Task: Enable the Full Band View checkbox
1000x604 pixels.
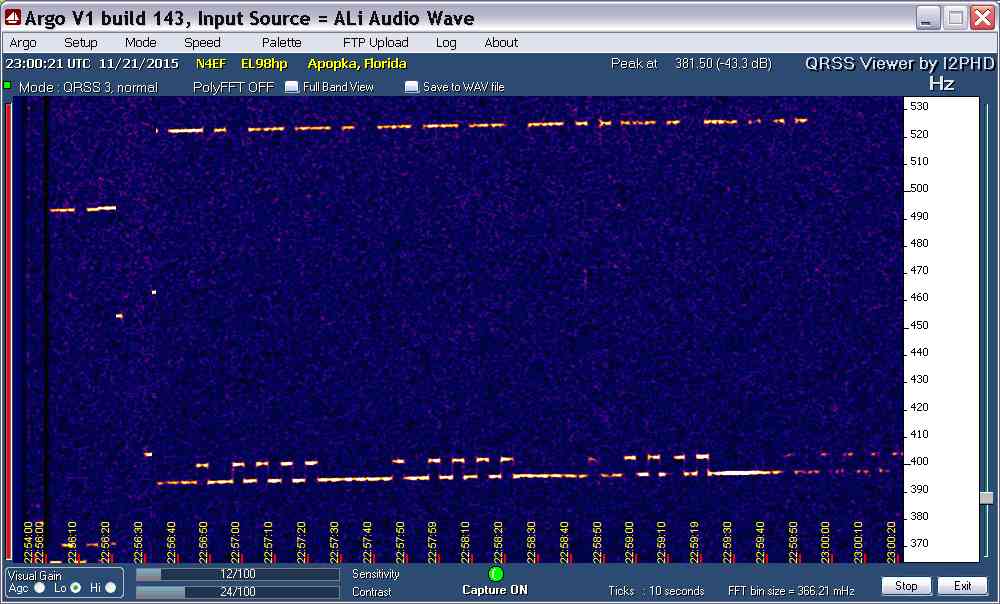Action: 292,87
